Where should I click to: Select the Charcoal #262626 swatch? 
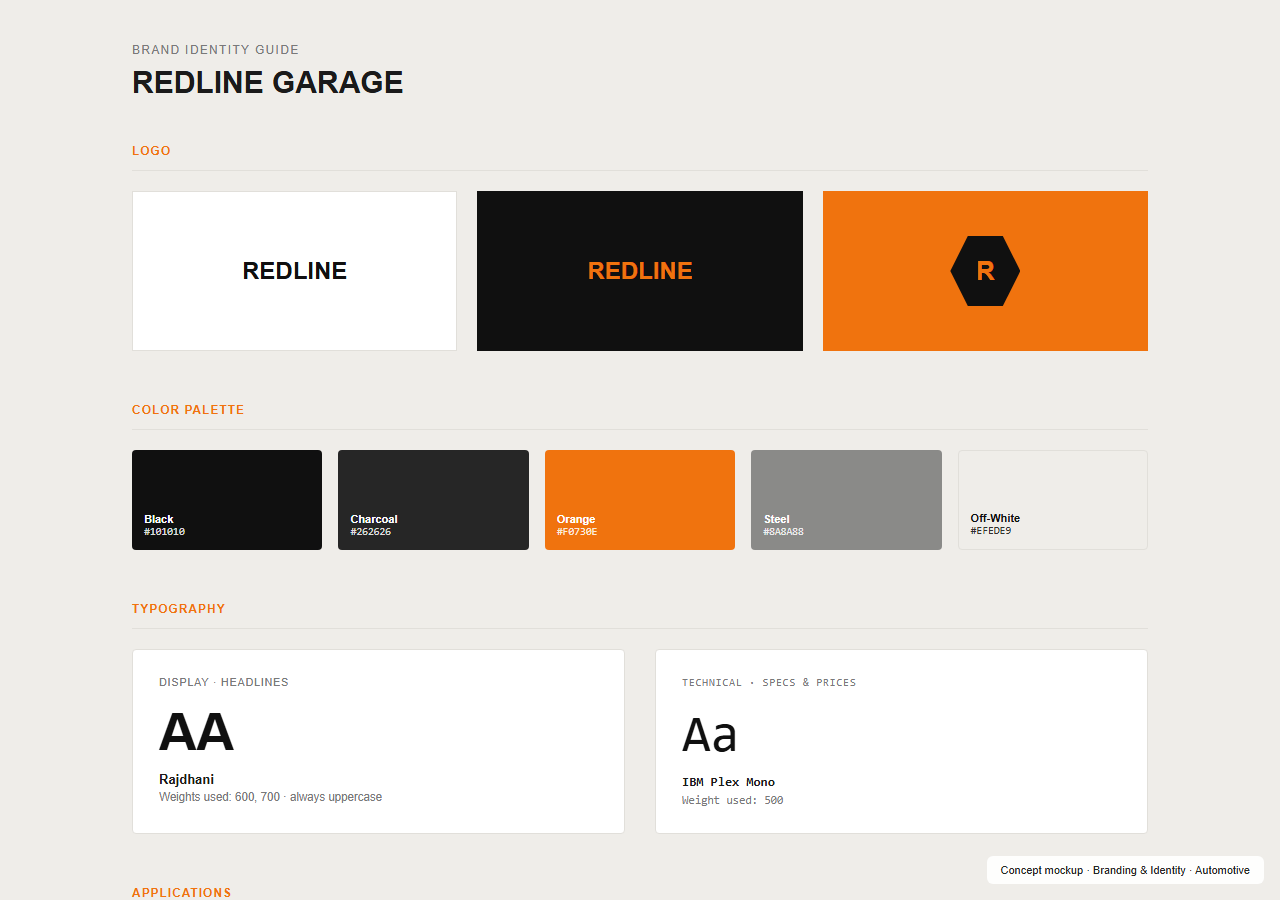(433, 500)
